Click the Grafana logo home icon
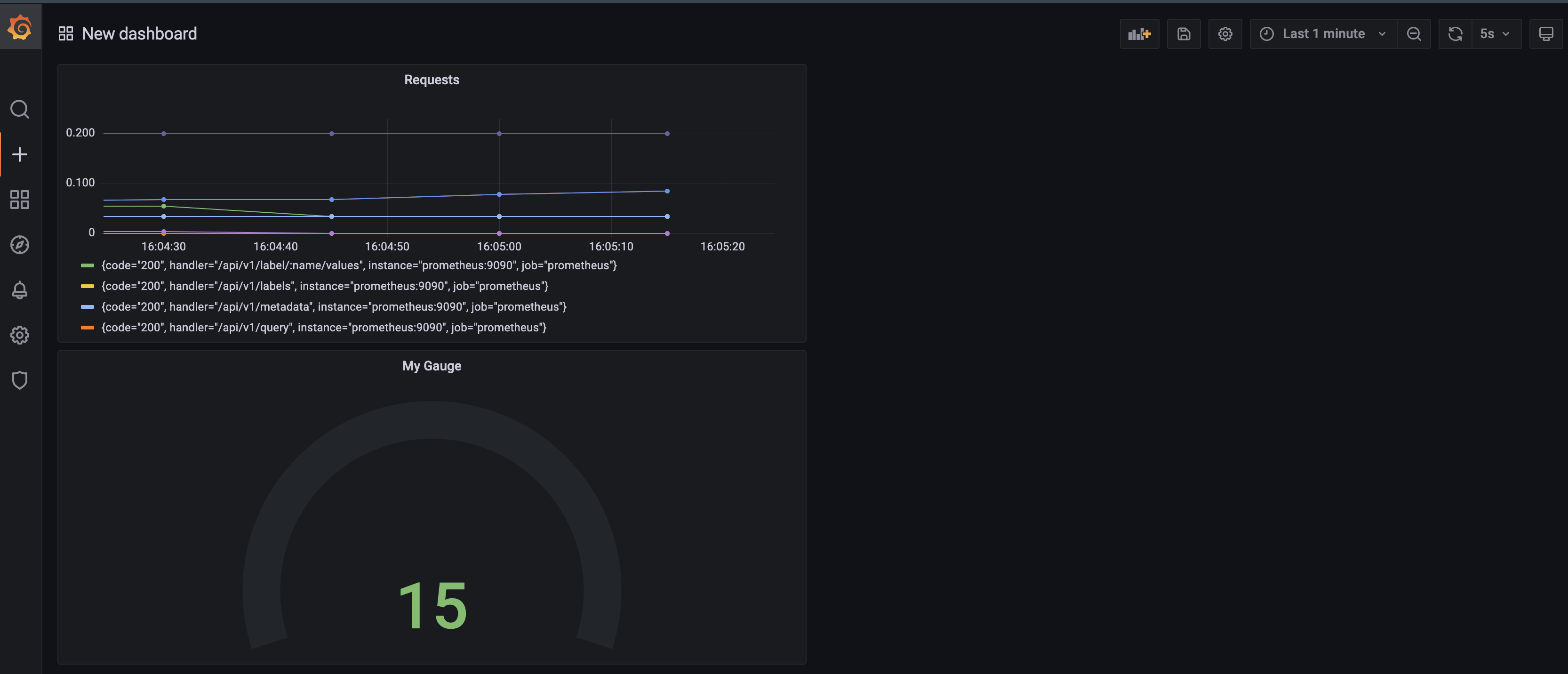 tap(20, 27)
